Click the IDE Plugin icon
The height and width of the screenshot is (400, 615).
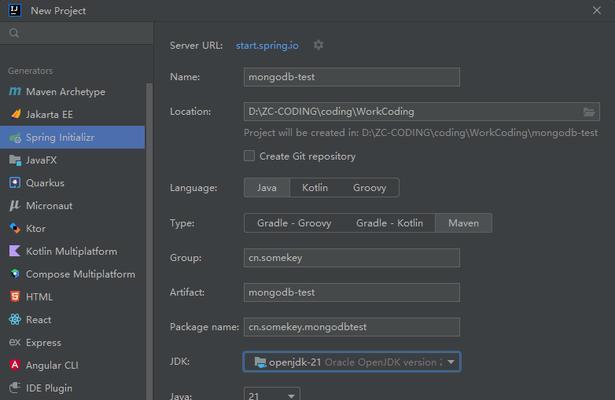click(x=15, y=387)
